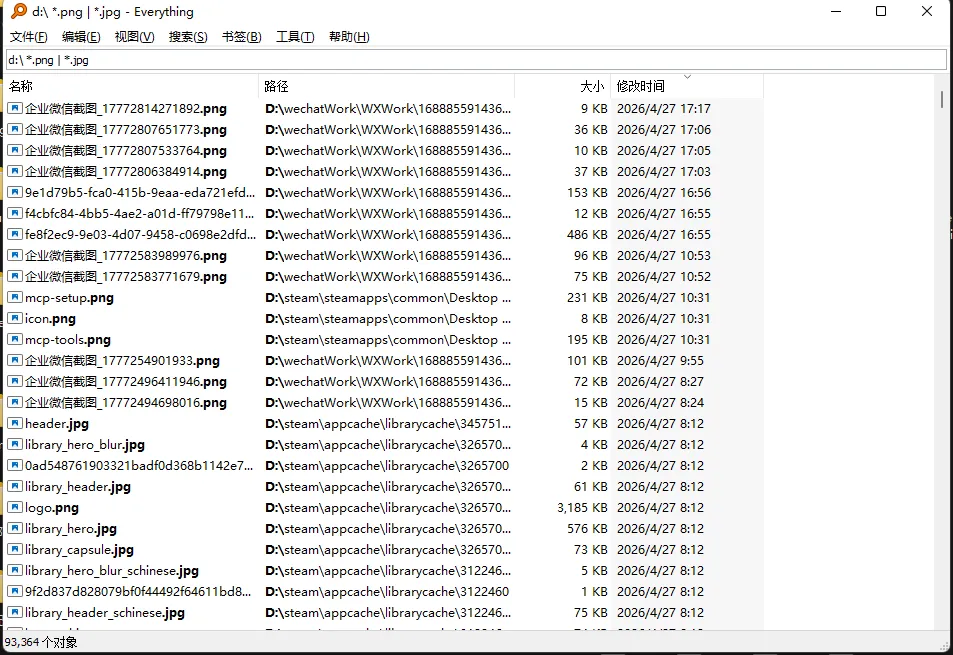Click the icon beside library_hero_blur.jpg

[x=15, y=445]
